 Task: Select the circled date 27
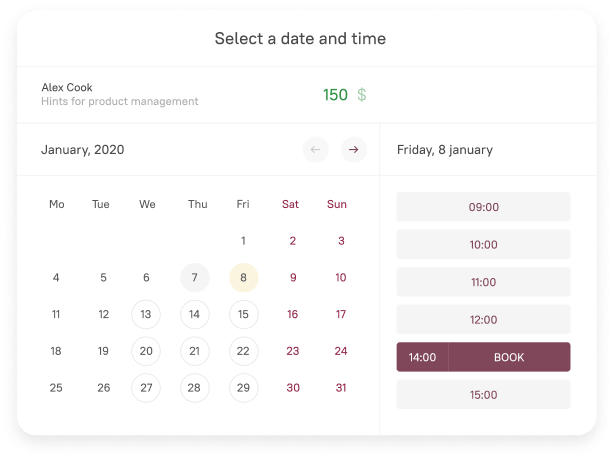146,388
